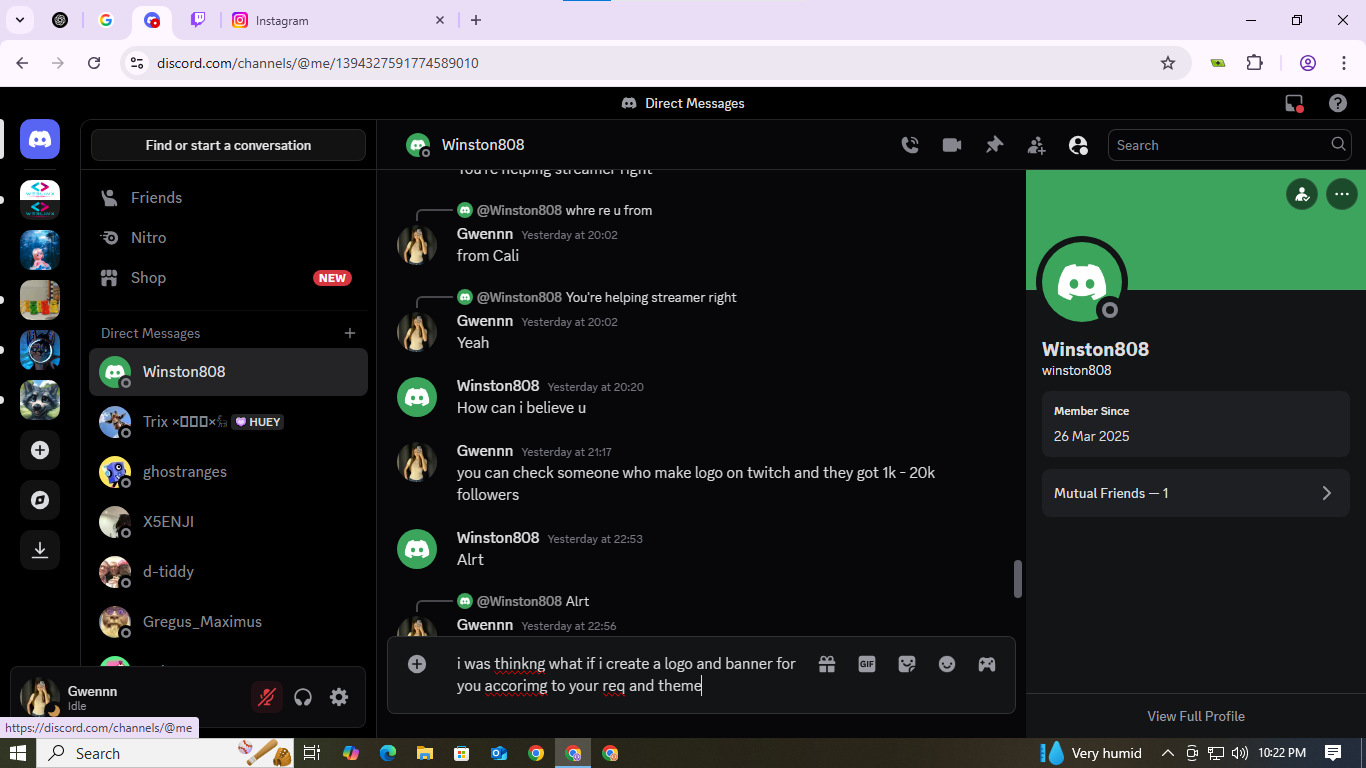Switch to the Instagram browser tab

click(280, 20)
